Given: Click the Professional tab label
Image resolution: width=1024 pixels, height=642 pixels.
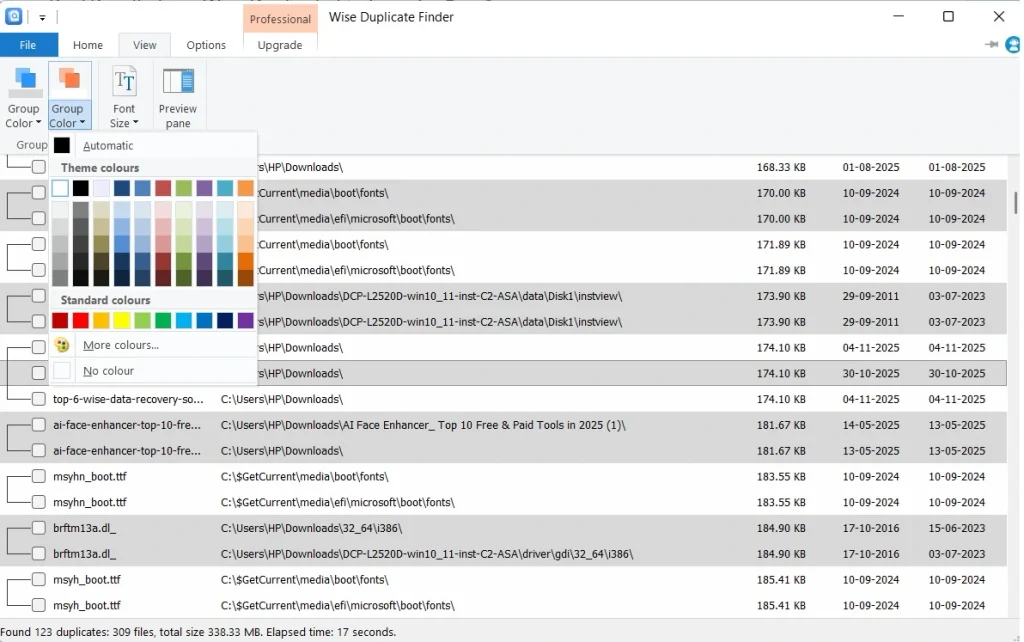Looking at the screenshot, I should [280, 19].
